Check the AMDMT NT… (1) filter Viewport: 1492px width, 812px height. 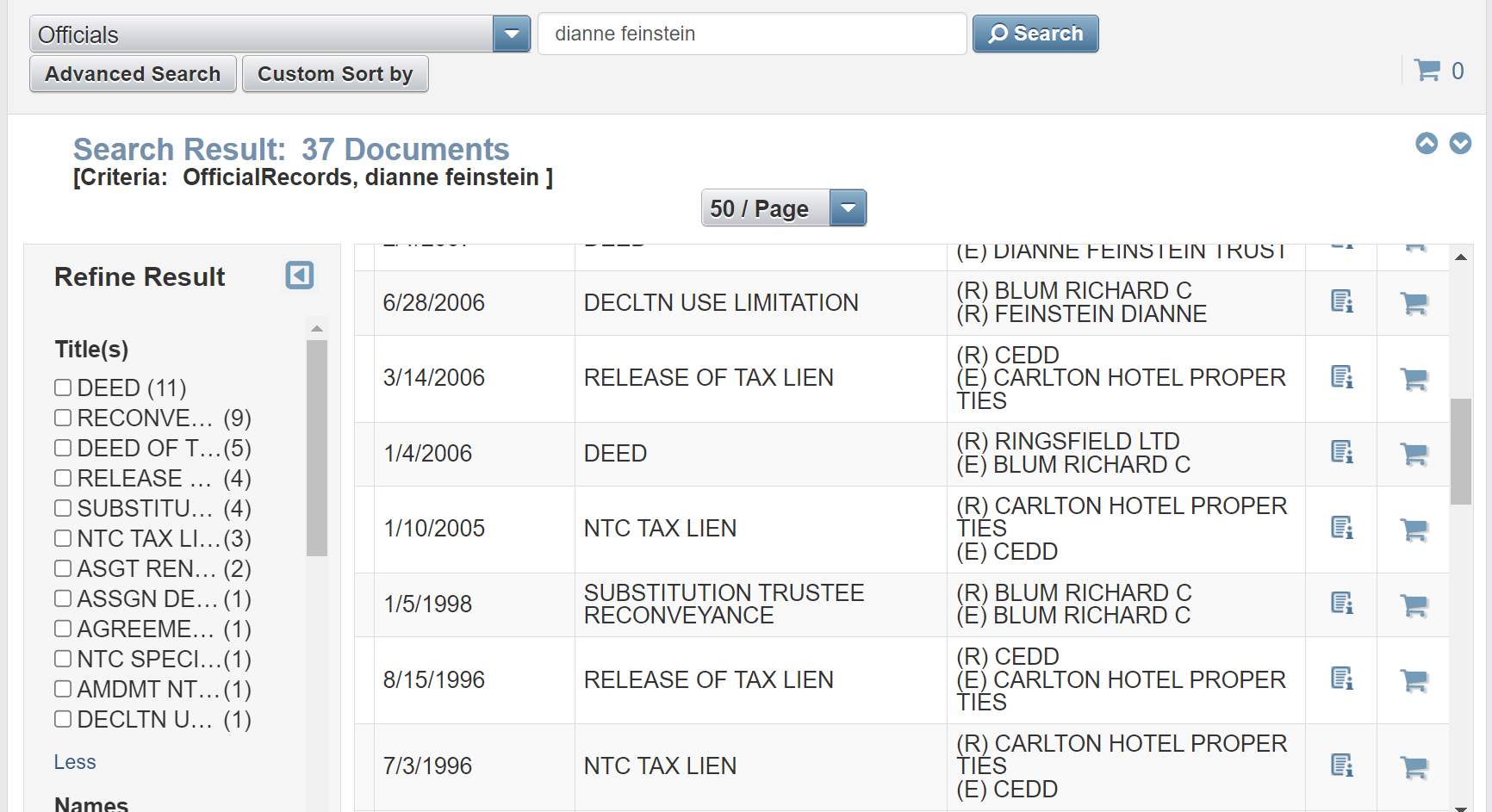tap(63, 689)
